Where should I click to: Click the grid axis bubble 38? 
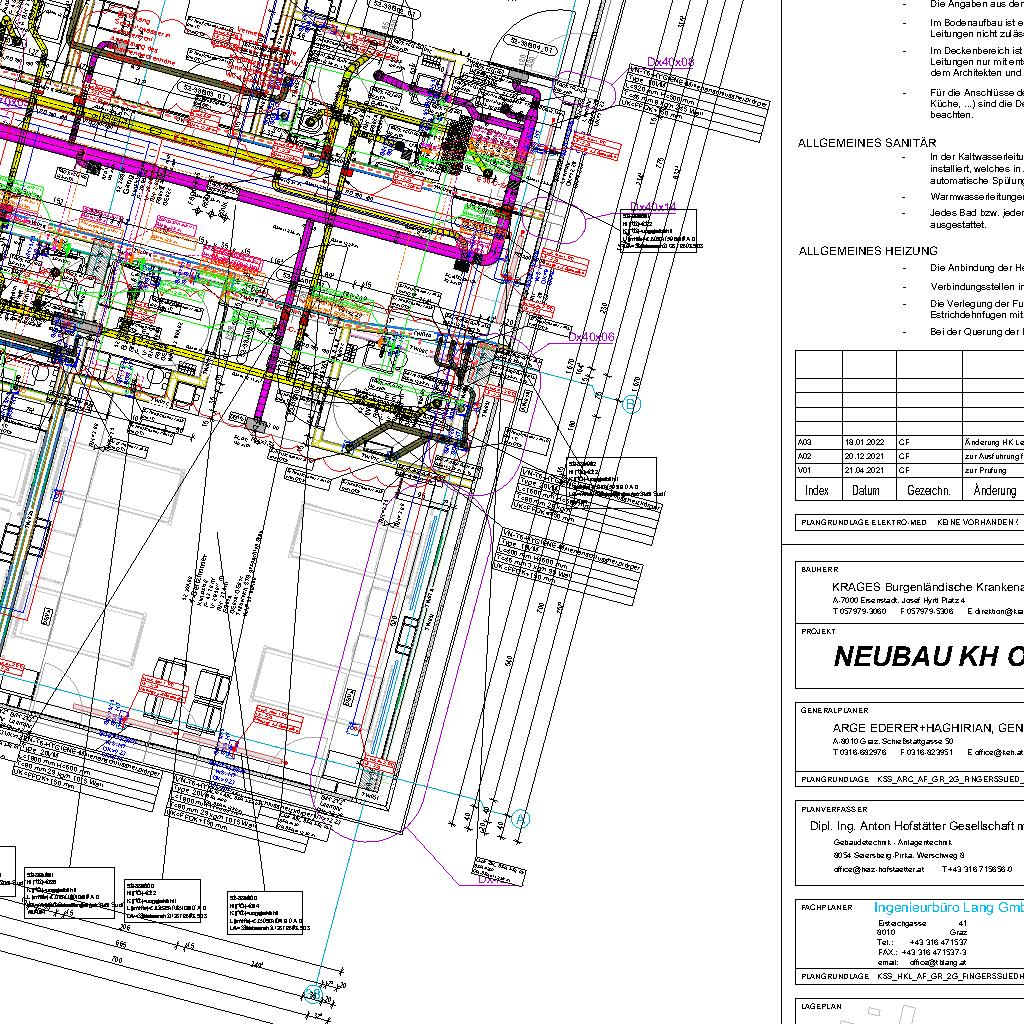(x=313, y=994)
